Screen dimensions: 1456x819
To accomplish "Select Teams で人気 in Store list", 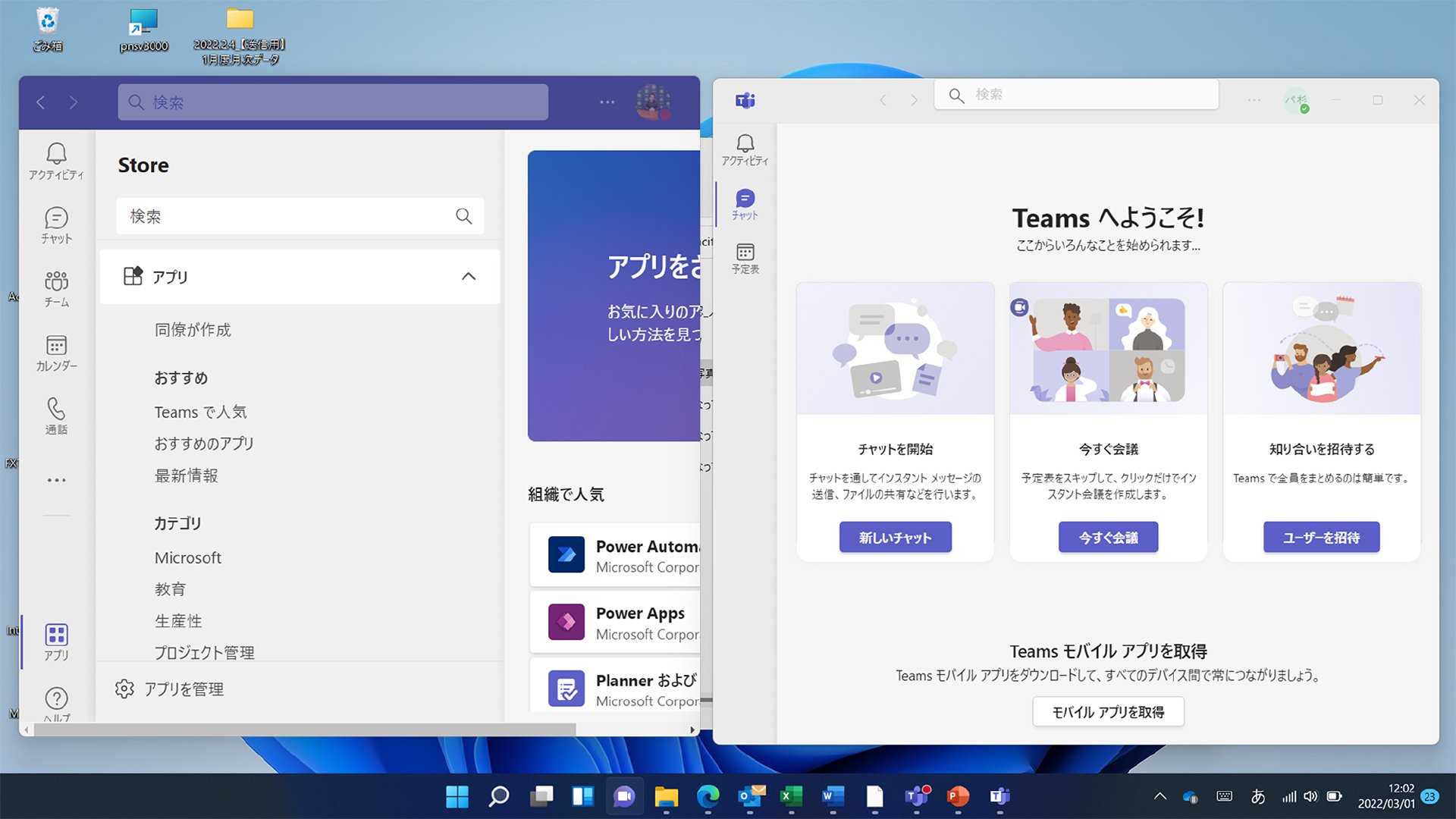I will [x=200, y=412].
